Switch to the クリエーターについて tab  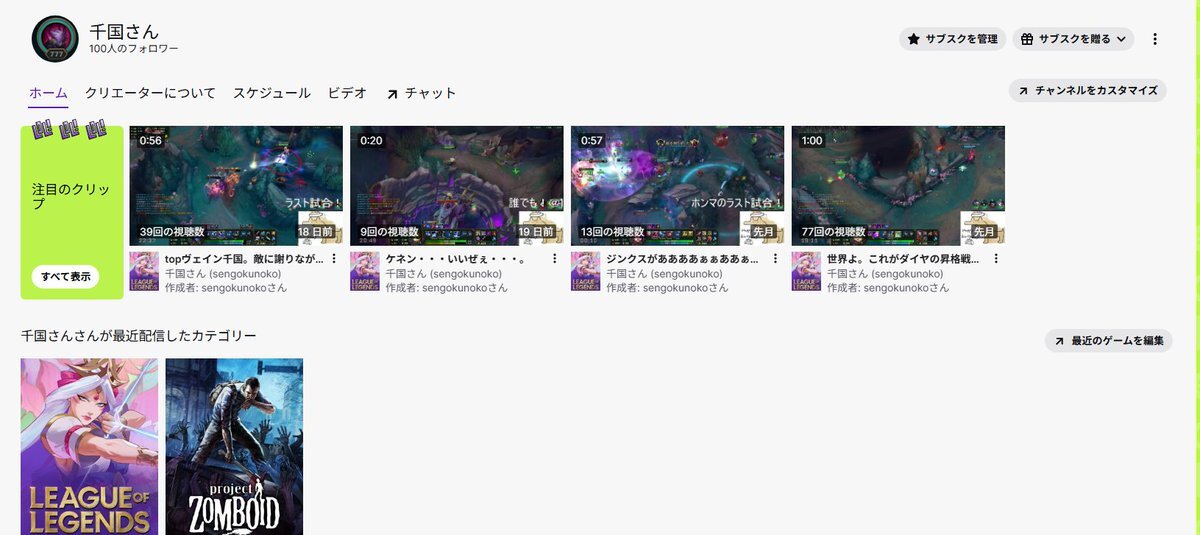pos(150,93)
